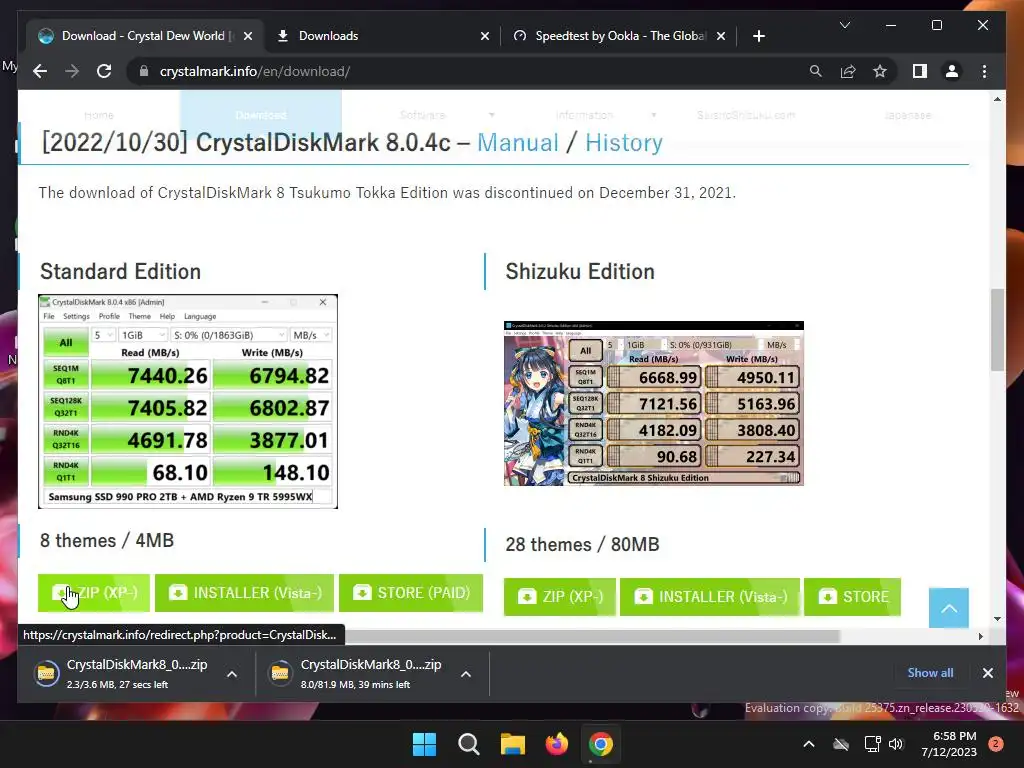
Task: Click the OneDrive tray icon
Action: 841,744
